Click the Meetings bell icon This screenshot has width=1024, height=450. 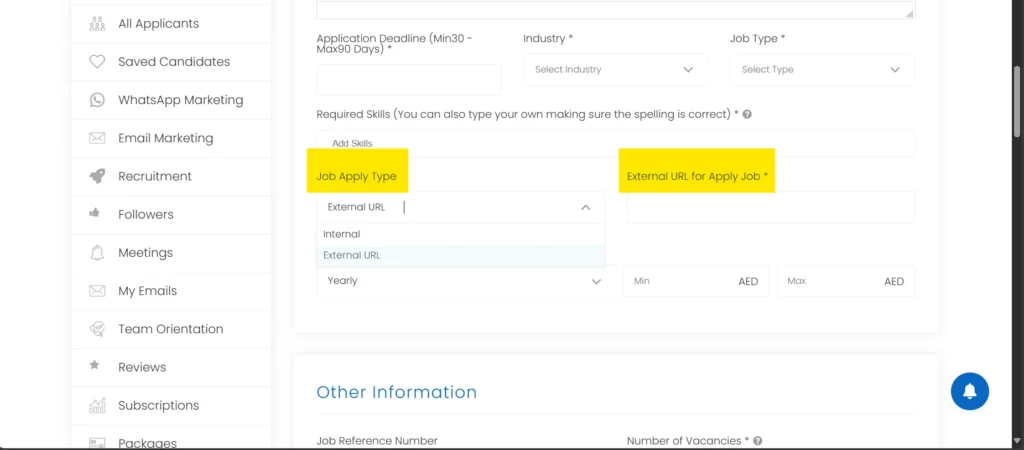click(97, 253)
